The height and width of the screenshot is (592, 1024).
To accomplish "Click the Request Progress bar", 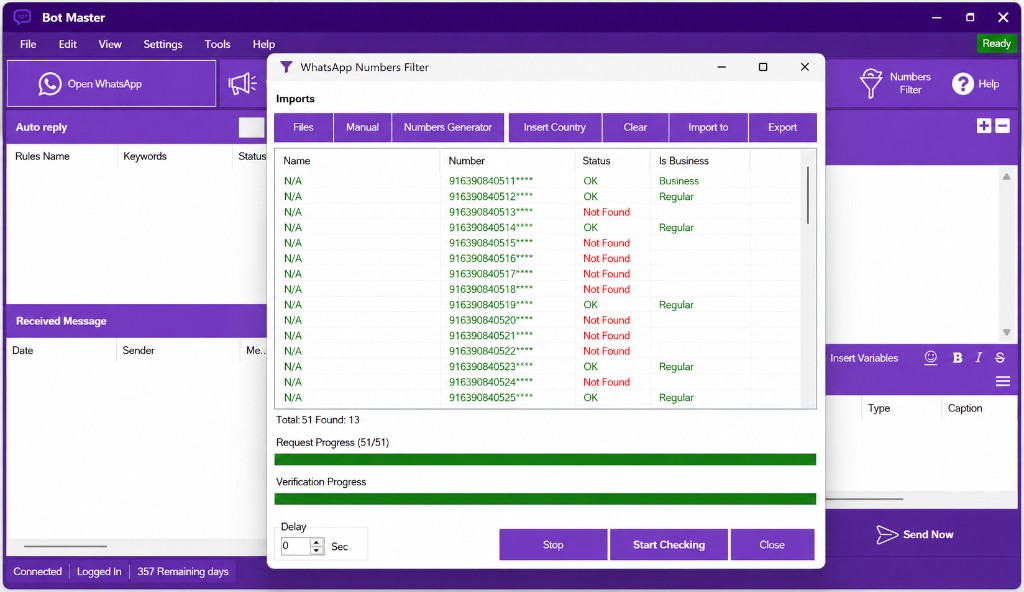I will click(x=545, y=460).
